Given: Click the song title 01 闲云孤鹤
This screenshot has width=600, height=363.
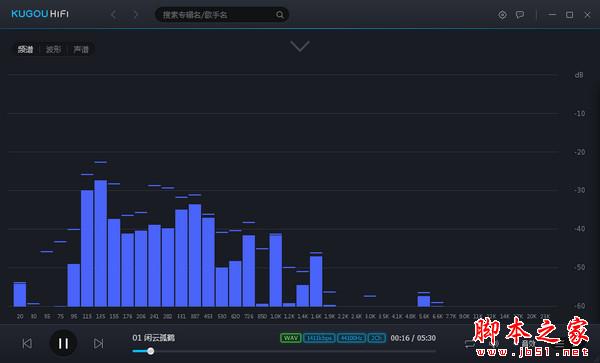Looking at the screenshot, I should pyautogui.click(x=153, y=338).
